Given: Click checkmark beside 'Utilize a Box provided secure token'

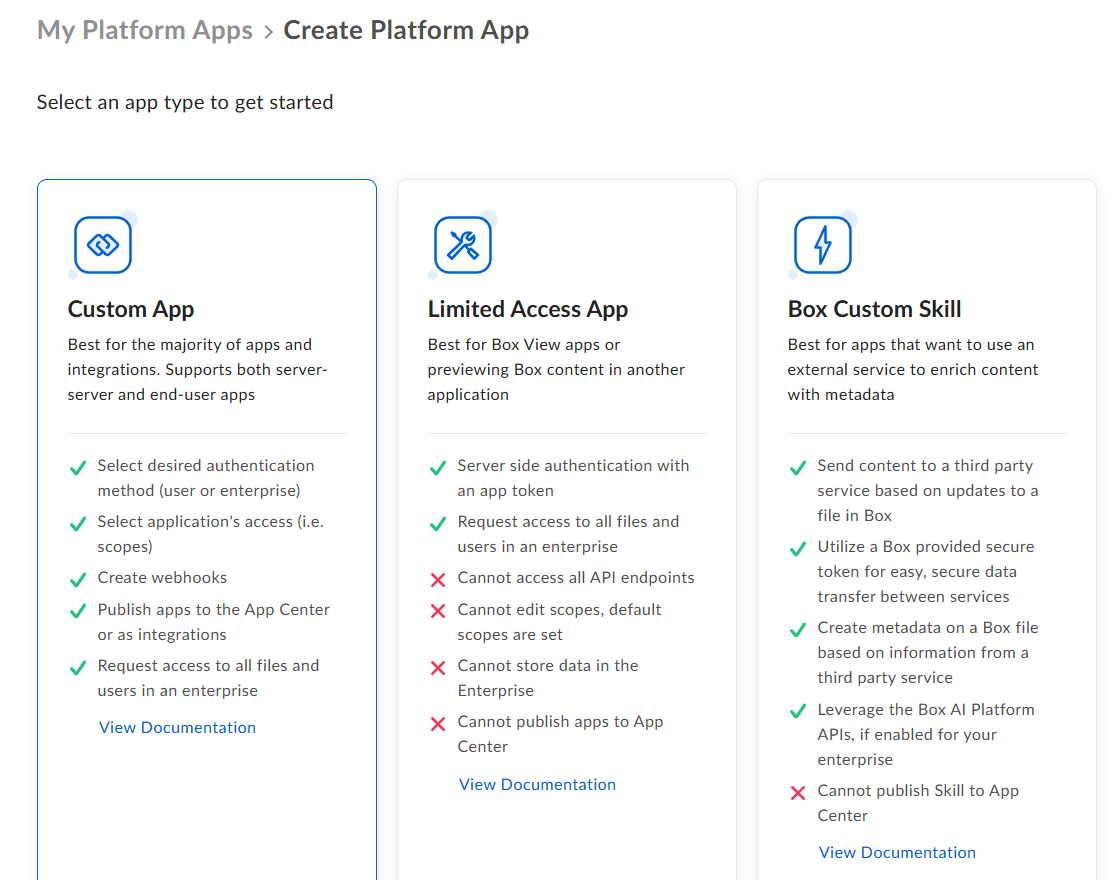Looking at the screenshot, I should pos(799,549).
